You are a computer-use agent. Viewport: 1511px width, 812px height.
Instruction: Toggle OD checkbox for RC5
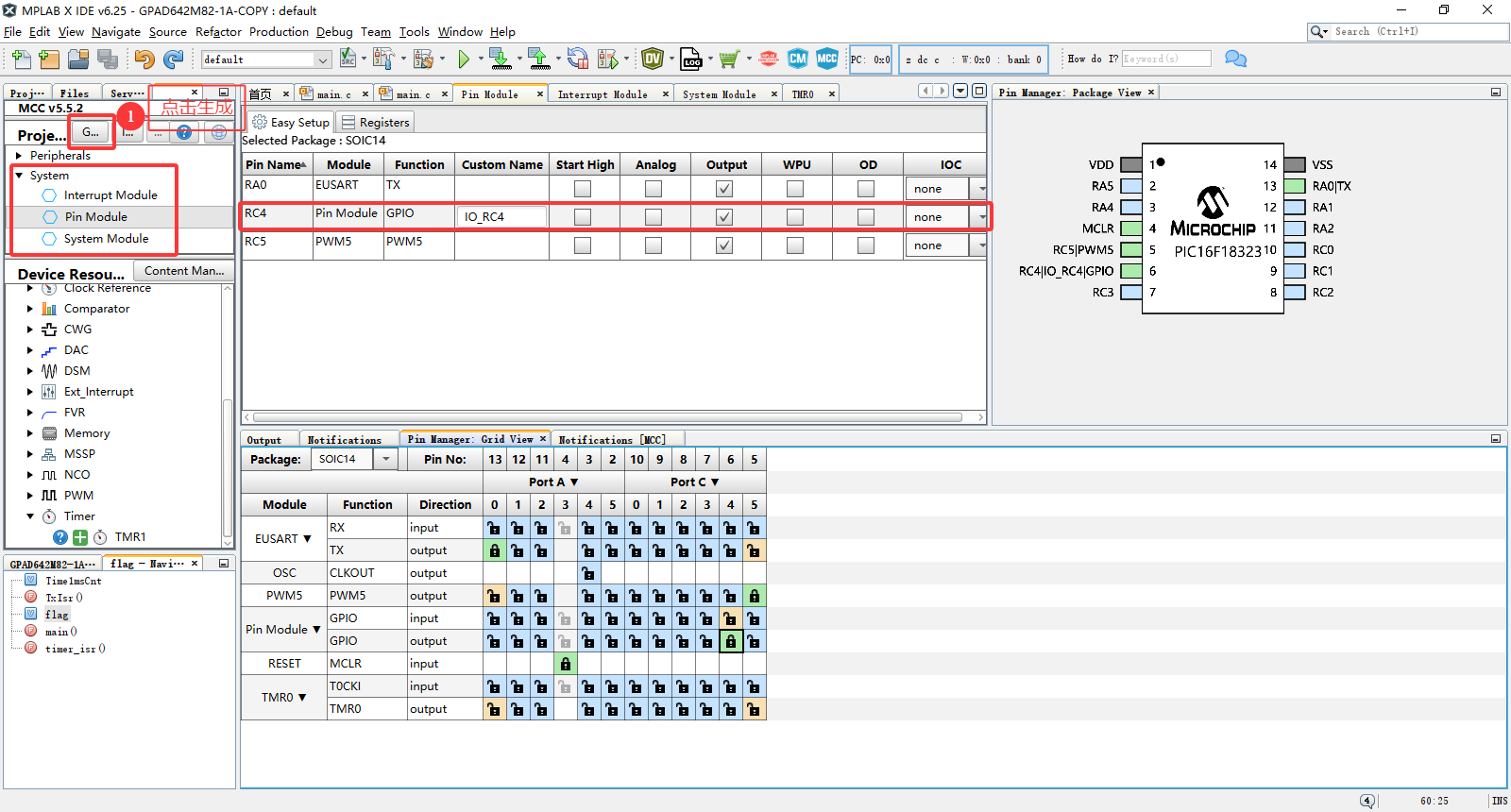pyautogui.click(x=866, y=245)
